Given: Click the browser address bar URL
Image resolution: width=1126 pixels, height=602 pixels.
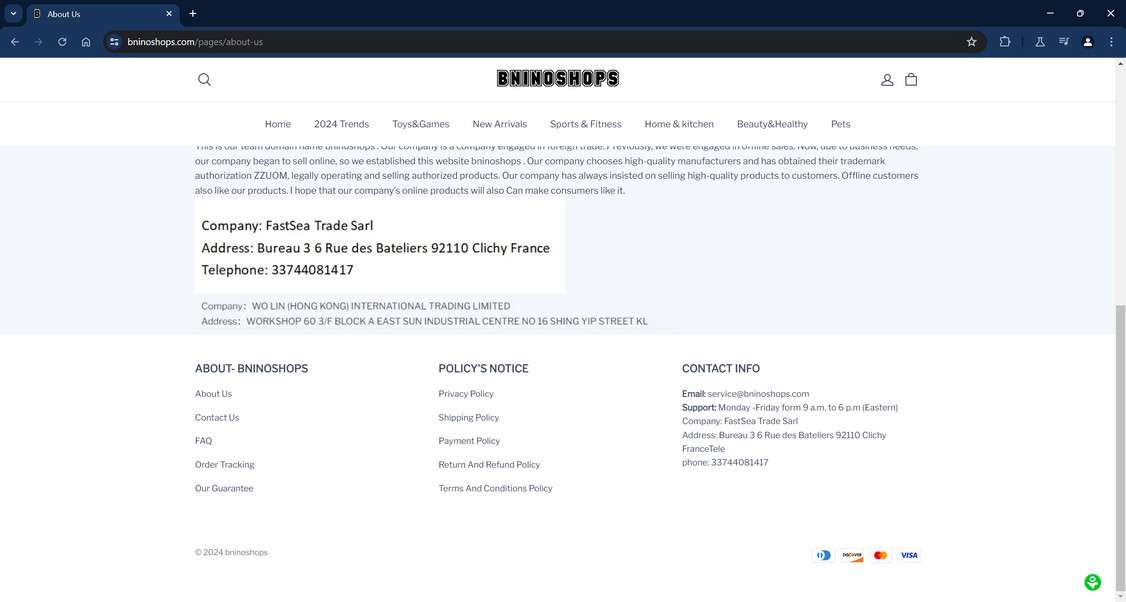Looking at the screenshot, I should coord(195,42).
